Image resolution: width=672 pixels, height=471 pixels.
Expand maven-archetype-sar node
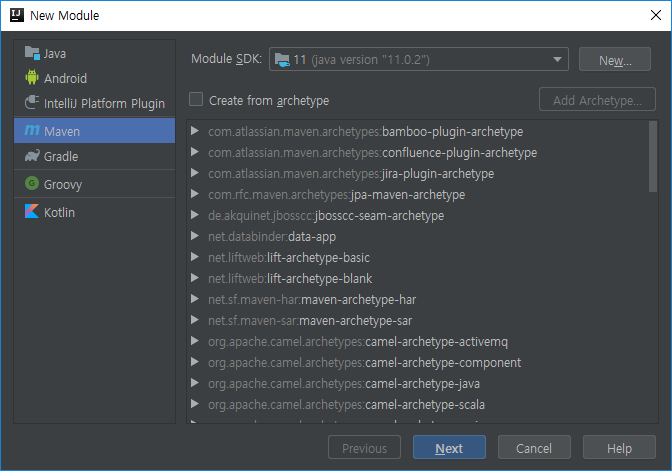pyautogui.click(x=195, y=320)
